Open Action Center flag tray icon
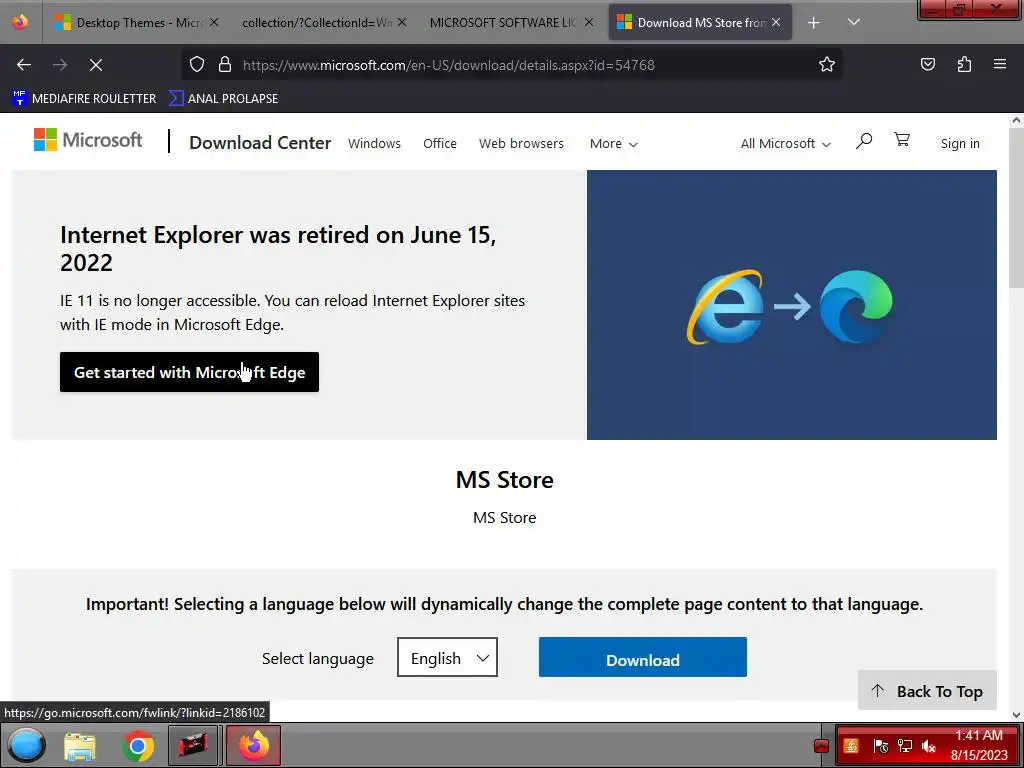This screenshot has width=1024, height=768. [x=880, y=746]
